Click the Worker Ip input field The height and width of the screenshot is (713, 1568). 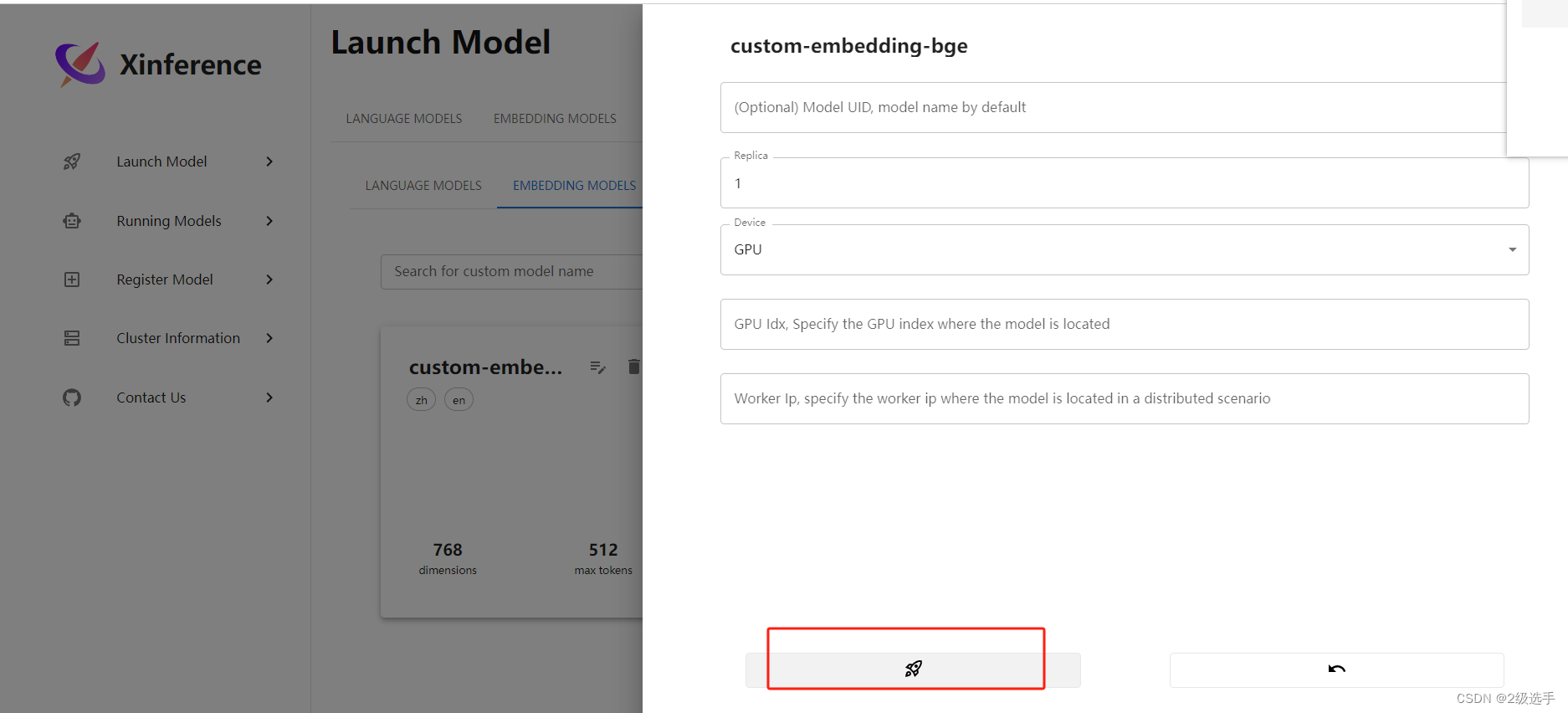[x=1125, y=398]
